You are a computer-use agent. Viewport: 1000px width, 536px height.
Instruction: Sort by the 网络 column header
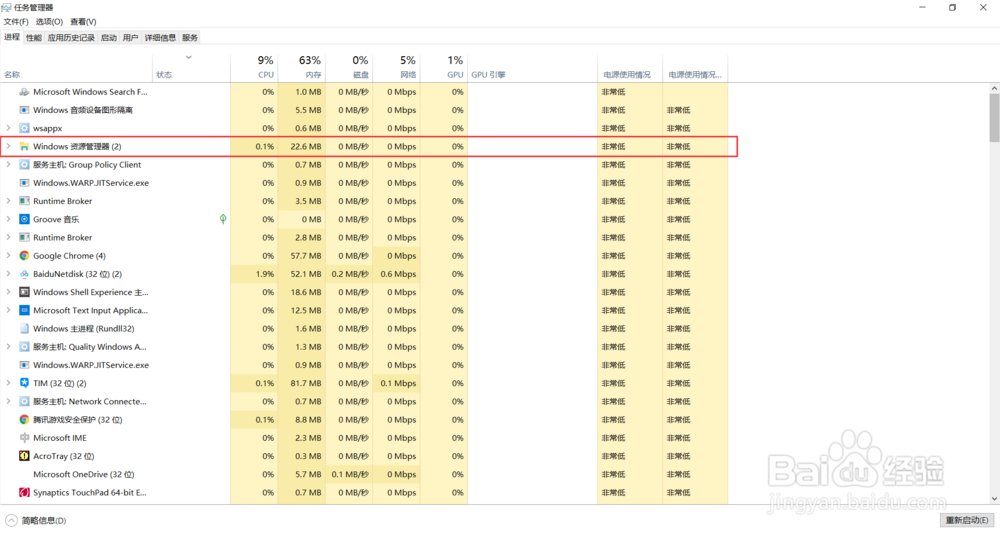tap(397, 66)
